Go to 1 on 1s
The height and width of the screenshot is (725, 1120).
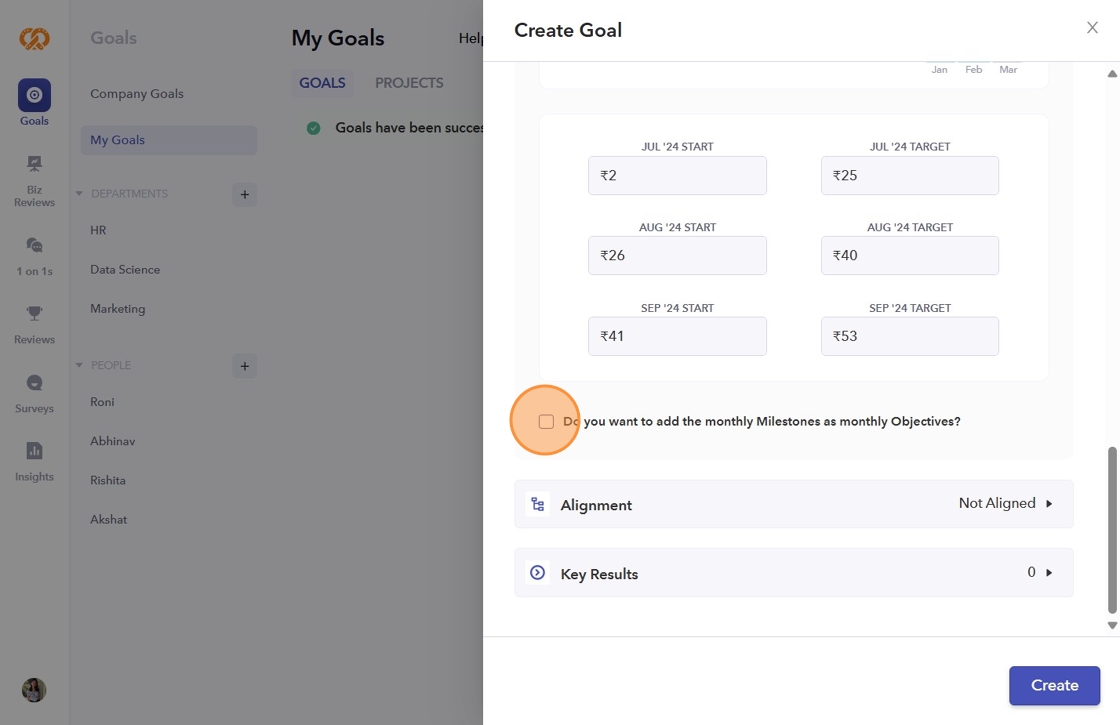click(x=34, y=245)
